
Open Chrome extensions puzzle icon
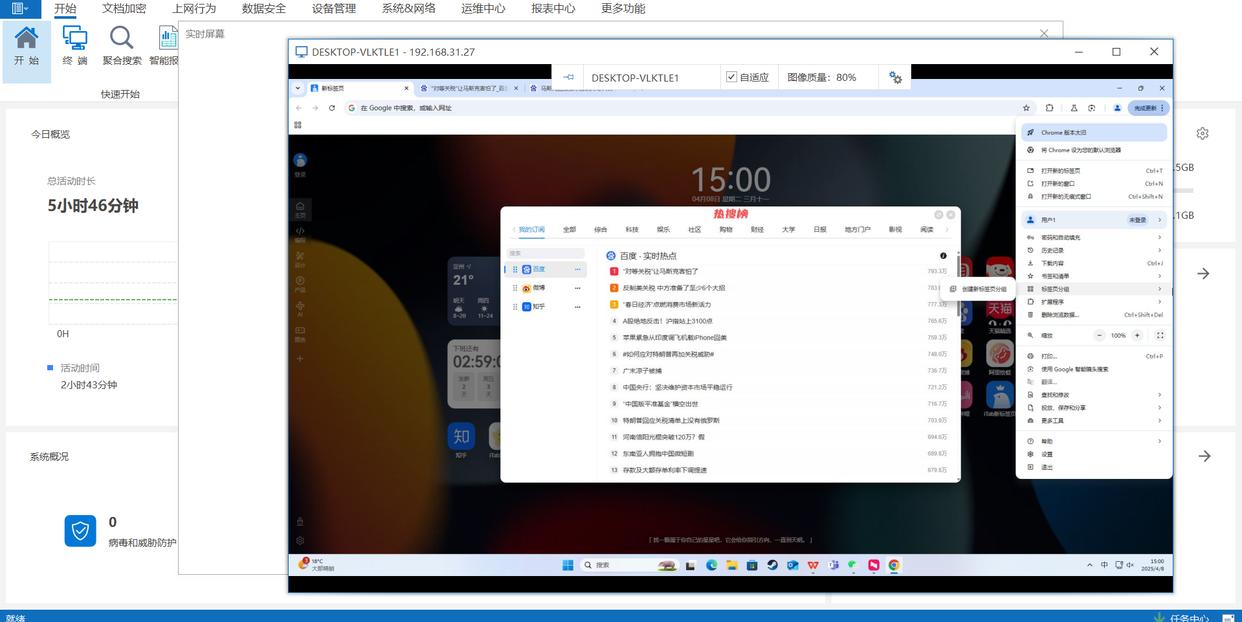pos(1050,107)
